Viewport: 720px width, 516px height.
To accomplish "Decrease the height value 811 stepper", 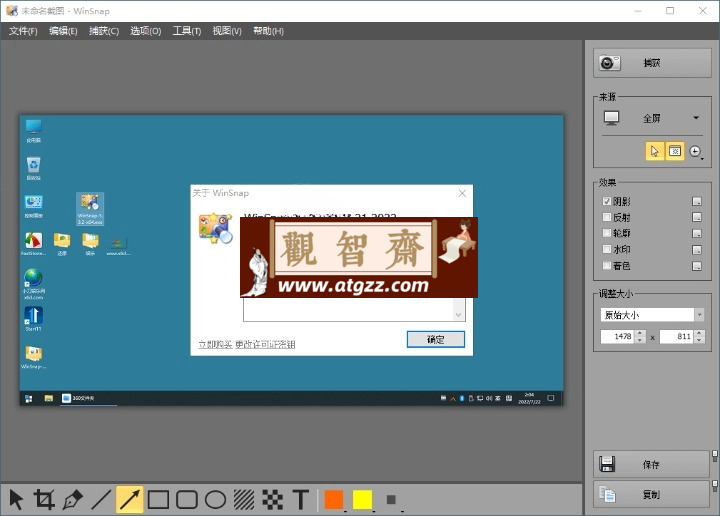I will point(699,340).
